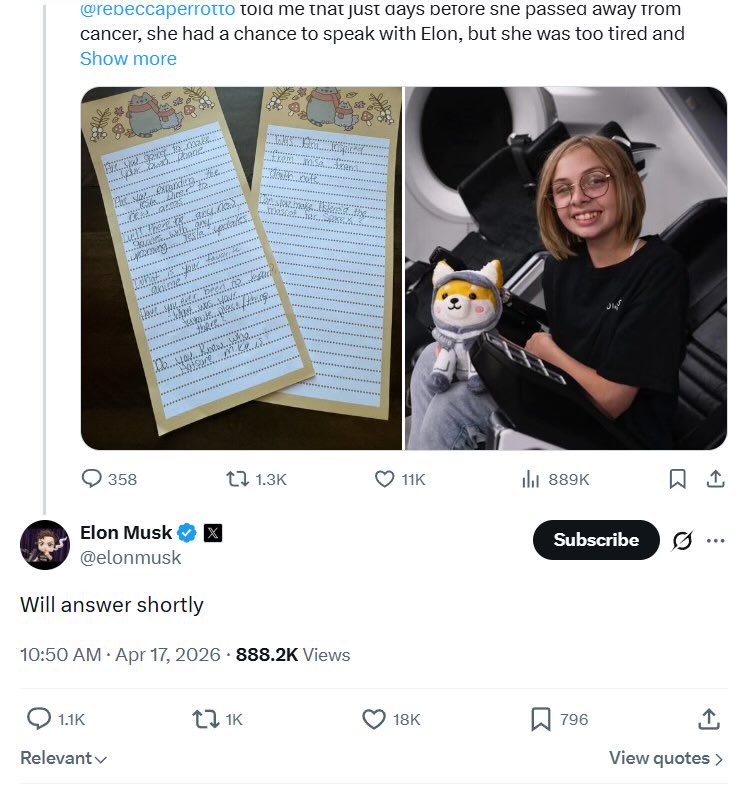Repost the quoted post with 1.3K reposts

238,479
